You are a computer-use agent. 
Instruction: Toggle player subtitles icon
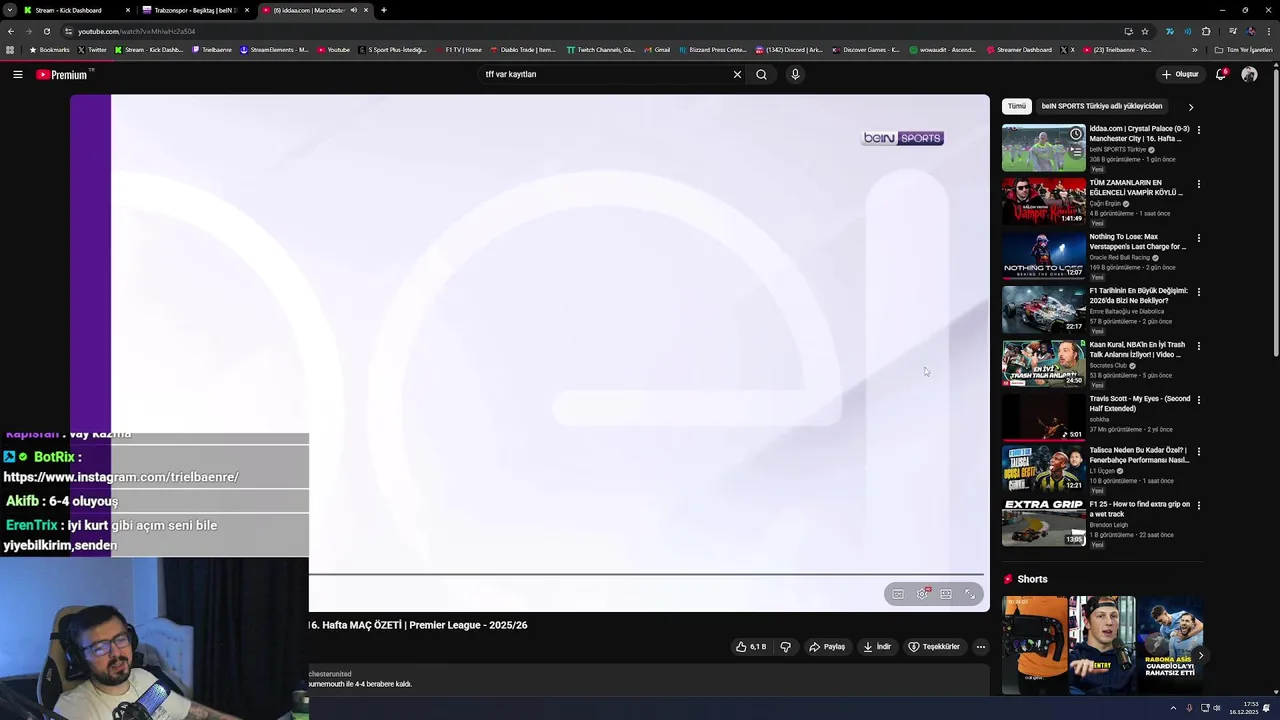898,594
